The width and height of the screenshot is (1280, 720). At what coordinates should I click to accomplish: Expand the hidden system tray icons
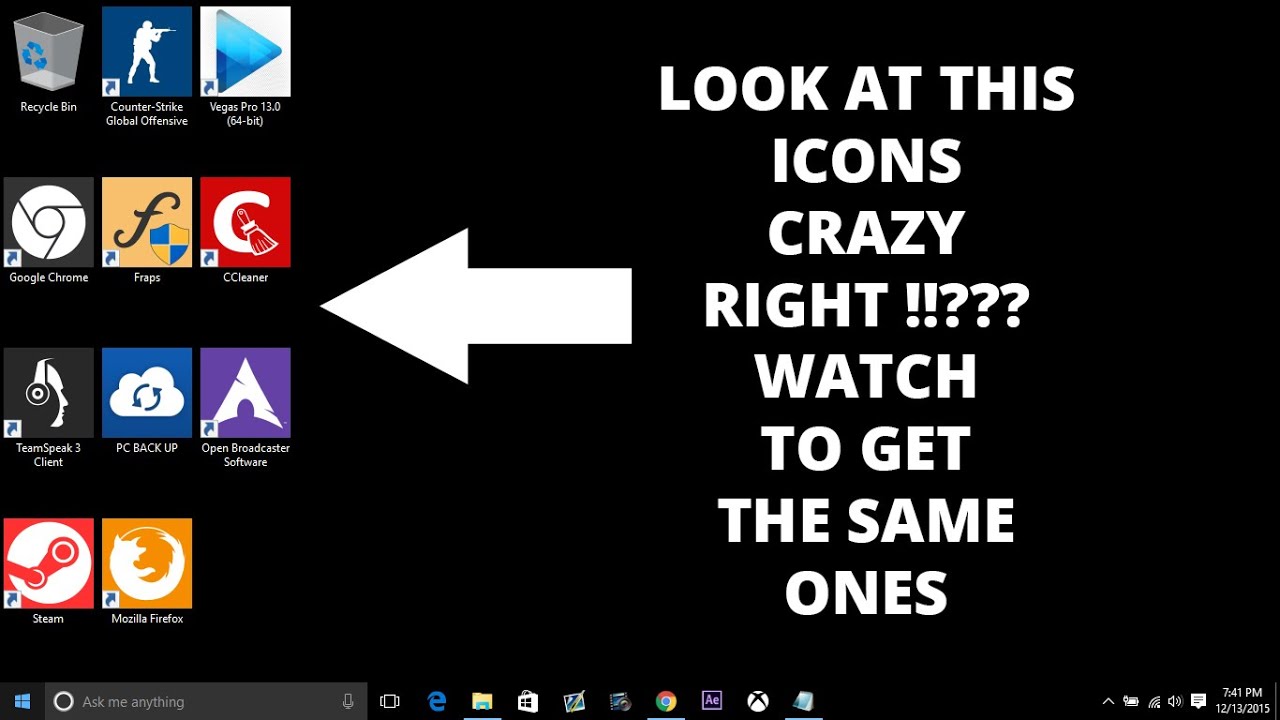1108,701
